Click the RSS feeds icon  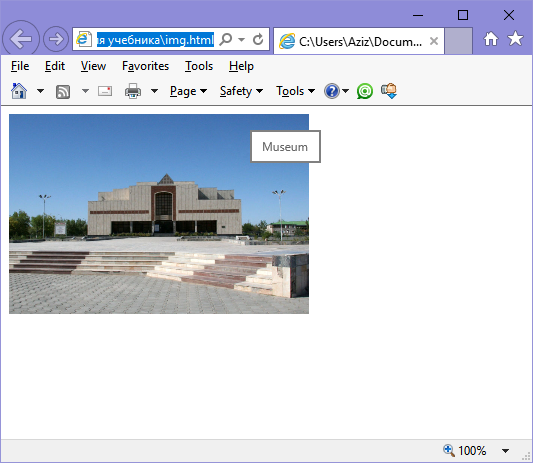(x=63, y=91)
